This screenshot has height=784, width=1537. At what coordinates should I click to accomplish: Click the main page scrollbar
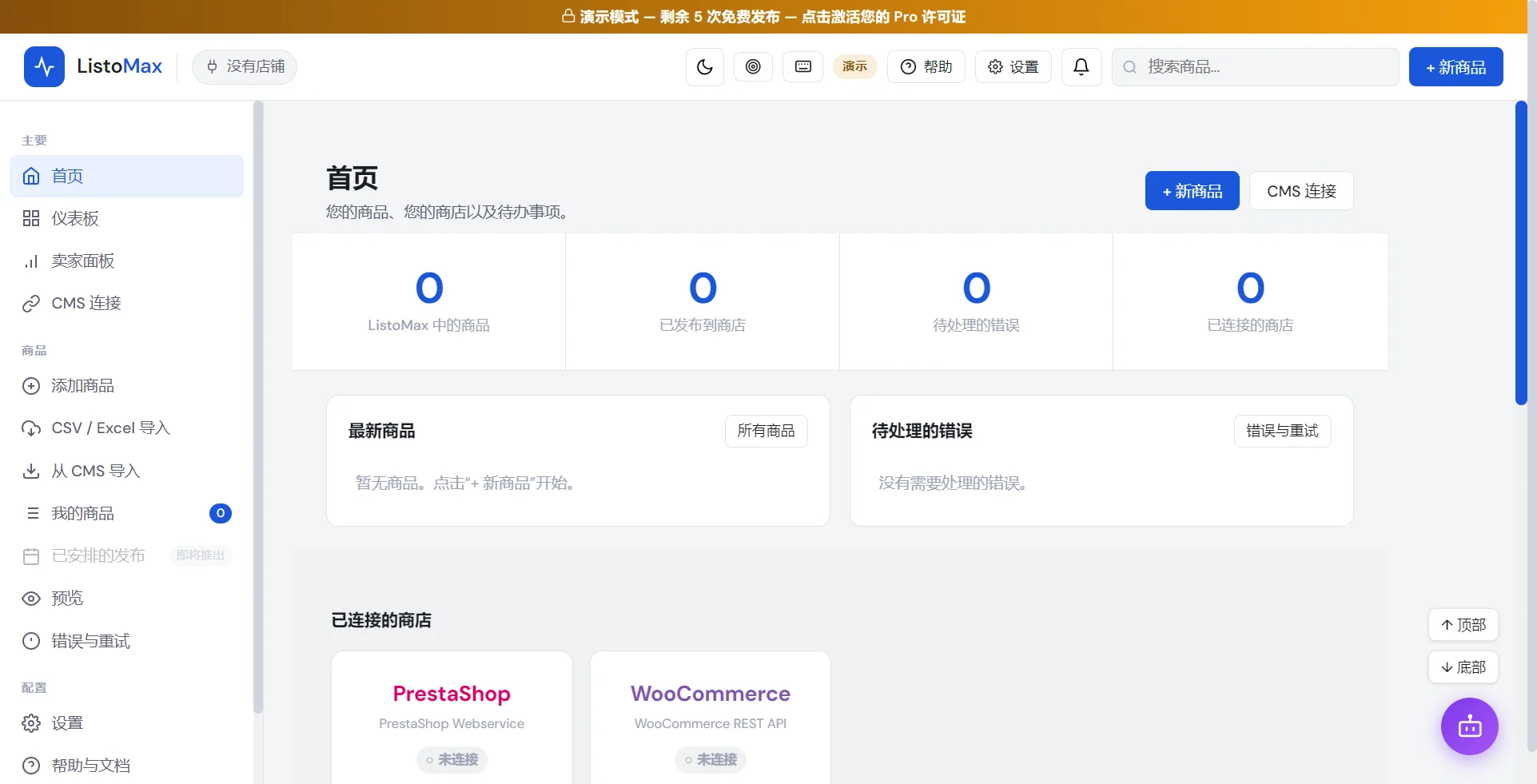pos(1521,253)
